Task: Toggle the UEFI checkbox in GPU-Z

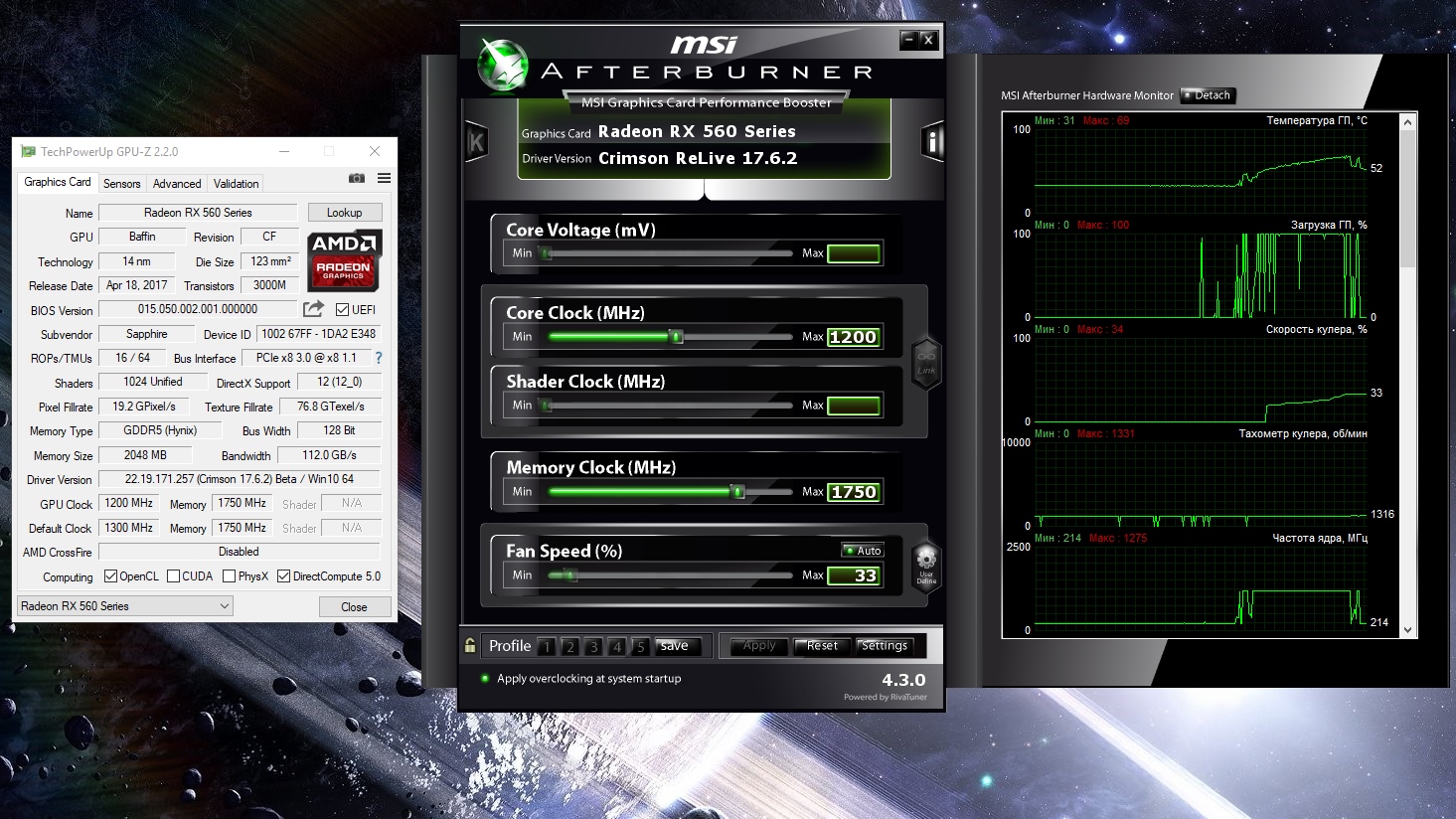Action: coord(342,309)
